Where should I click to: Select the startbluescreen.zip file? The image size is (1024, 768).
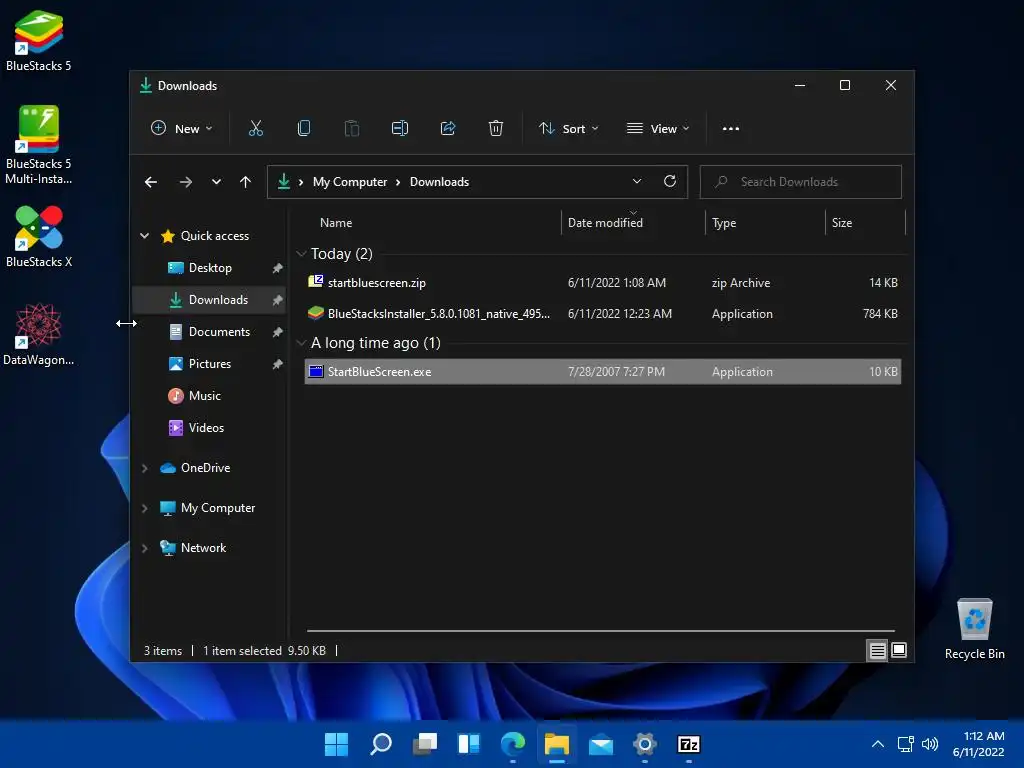[603, 283]
